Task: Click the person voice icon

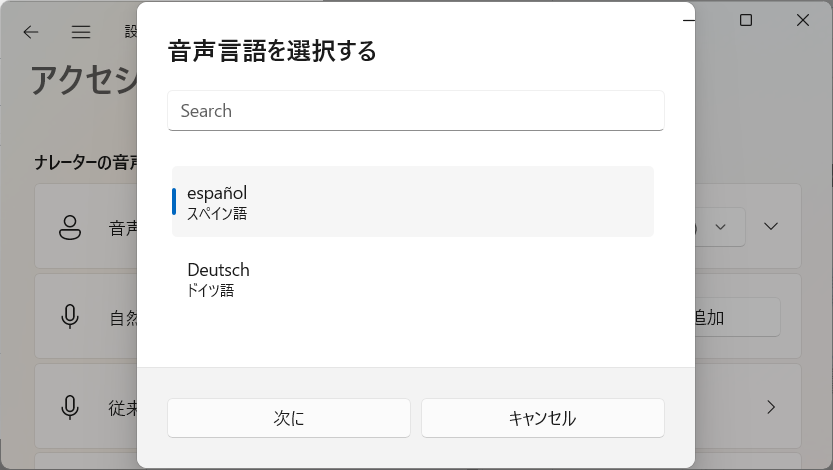Action: point(70,227)
